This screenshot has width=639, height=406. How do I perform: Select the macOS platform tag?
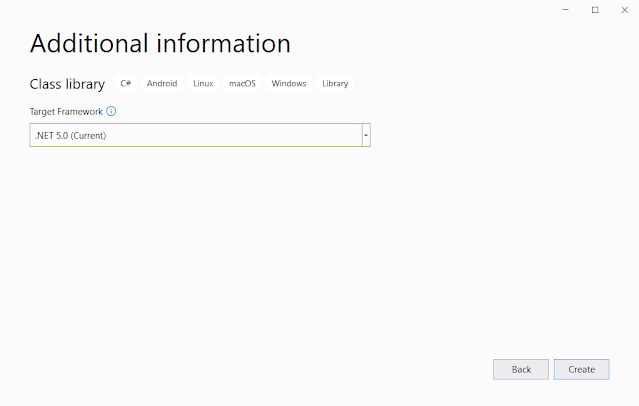pos(242,84)
